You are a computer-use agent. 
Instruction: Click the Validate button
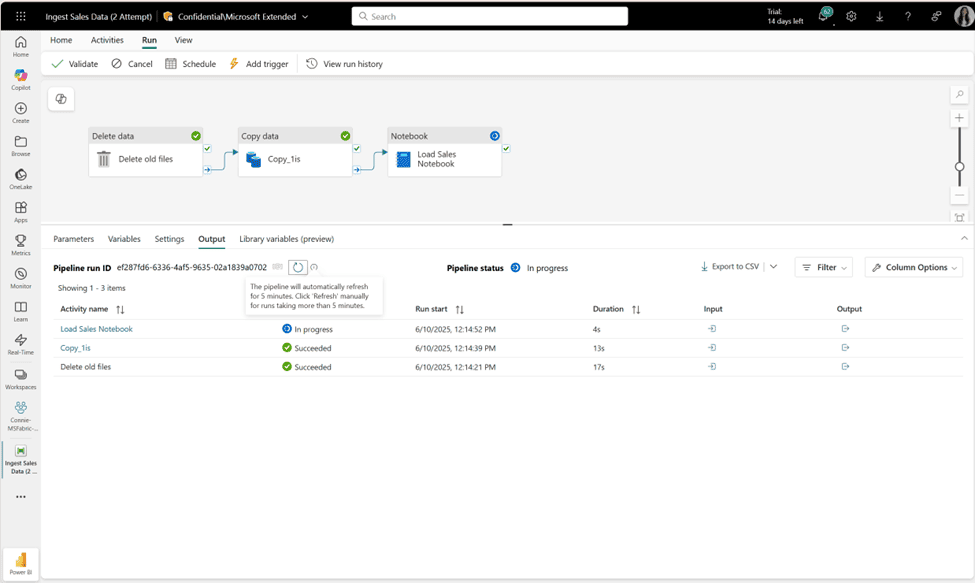(x=75, y=64)
